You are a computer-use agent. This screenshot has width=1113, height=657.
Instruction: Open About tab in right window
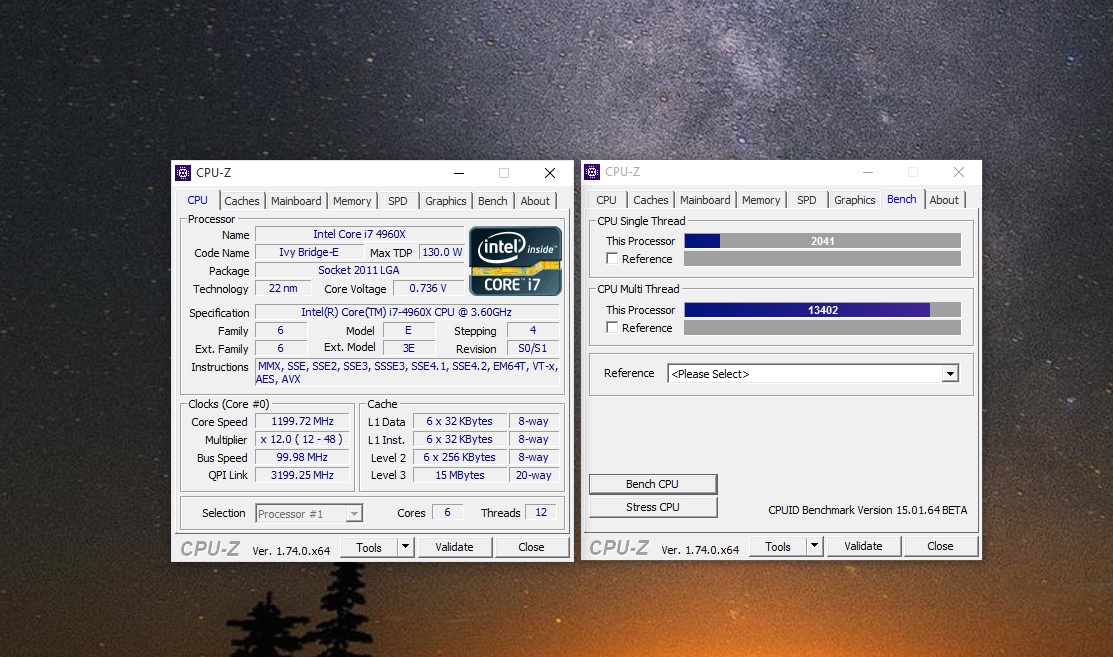click(x=944, y=200)
